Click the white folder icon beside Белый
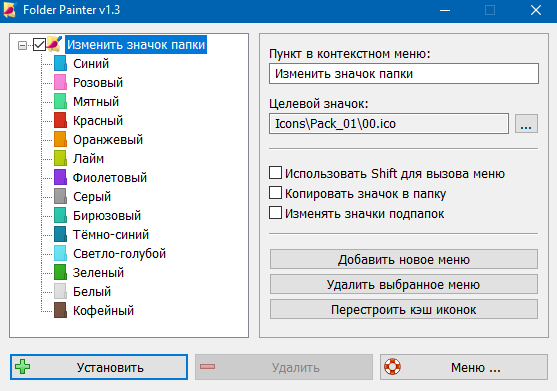The image size is (557, 391). (x=60, y=292)
